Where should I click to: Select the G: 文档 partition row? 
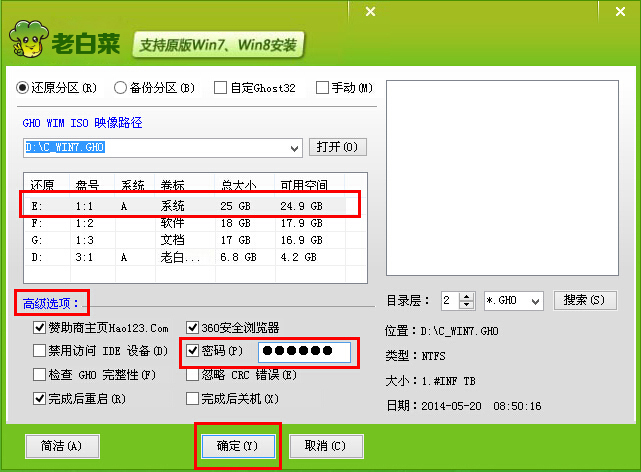point(188,240)
